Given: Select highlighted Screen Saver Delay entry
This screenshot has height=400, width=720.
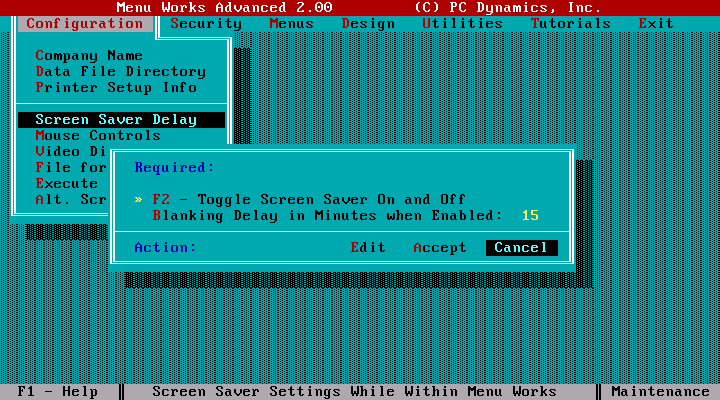Looking at the screenshot, I should point(121,120).
